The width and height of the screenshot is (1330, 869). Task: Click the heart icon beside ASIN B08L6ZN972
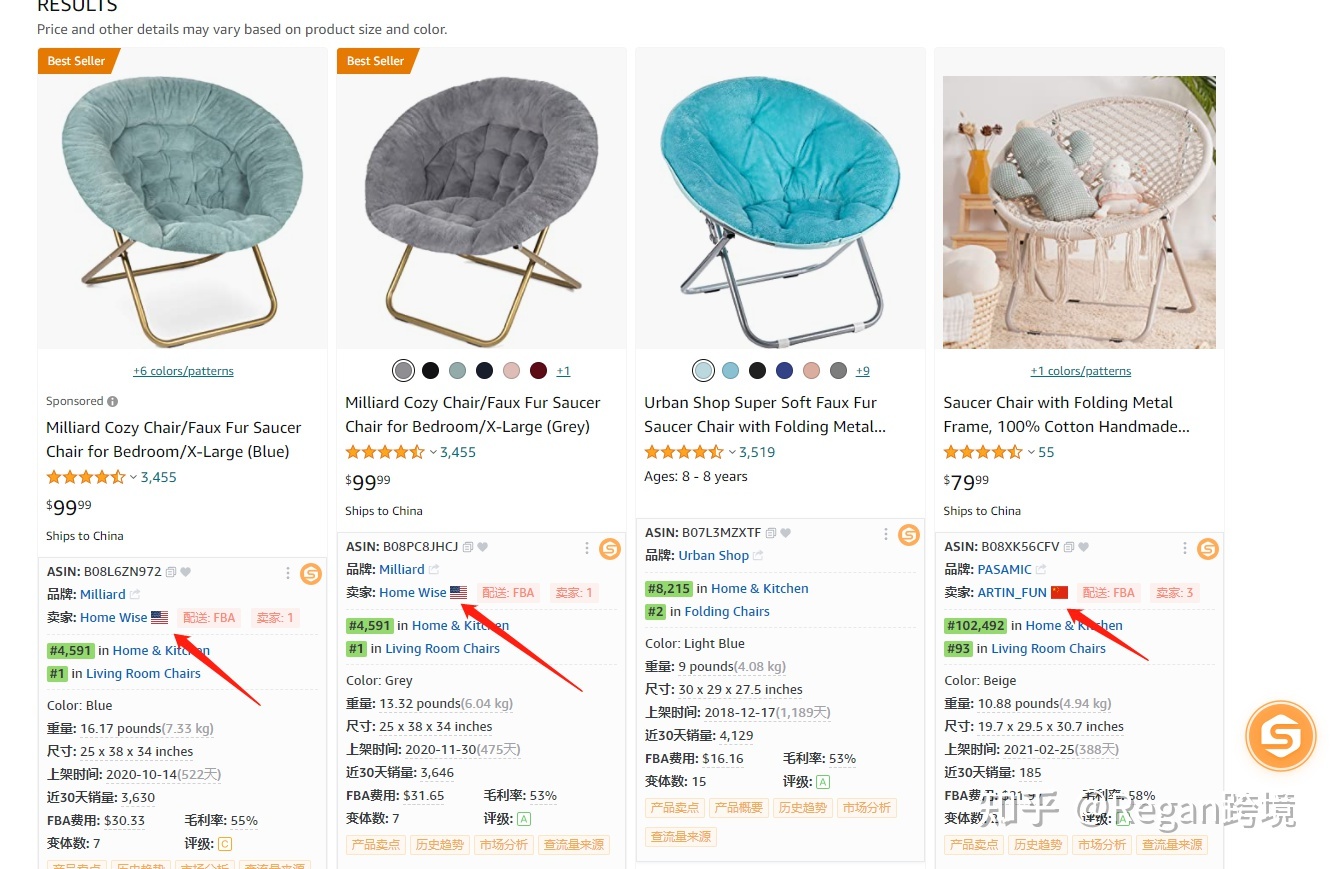185,572
